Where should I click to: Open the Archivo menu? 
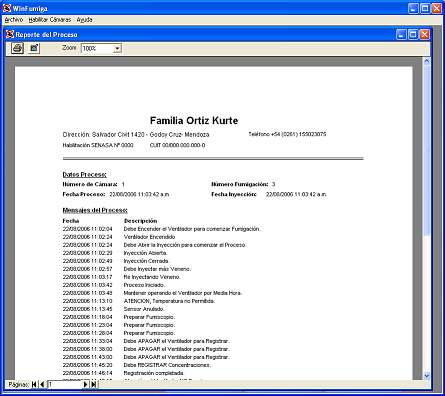(x=14, y=20)
